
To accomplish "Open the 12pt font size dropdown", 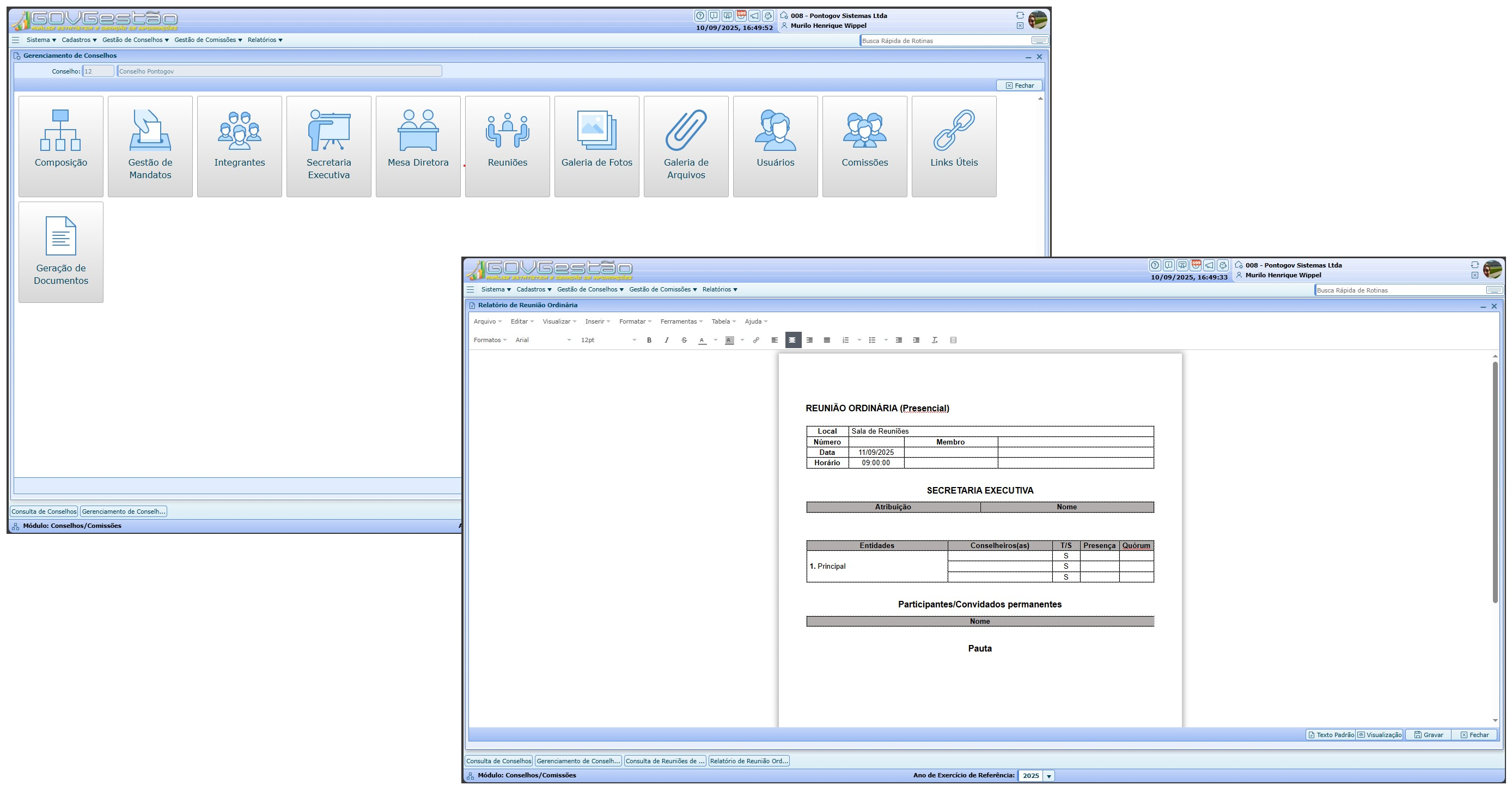I will click(x=608, y=340).
